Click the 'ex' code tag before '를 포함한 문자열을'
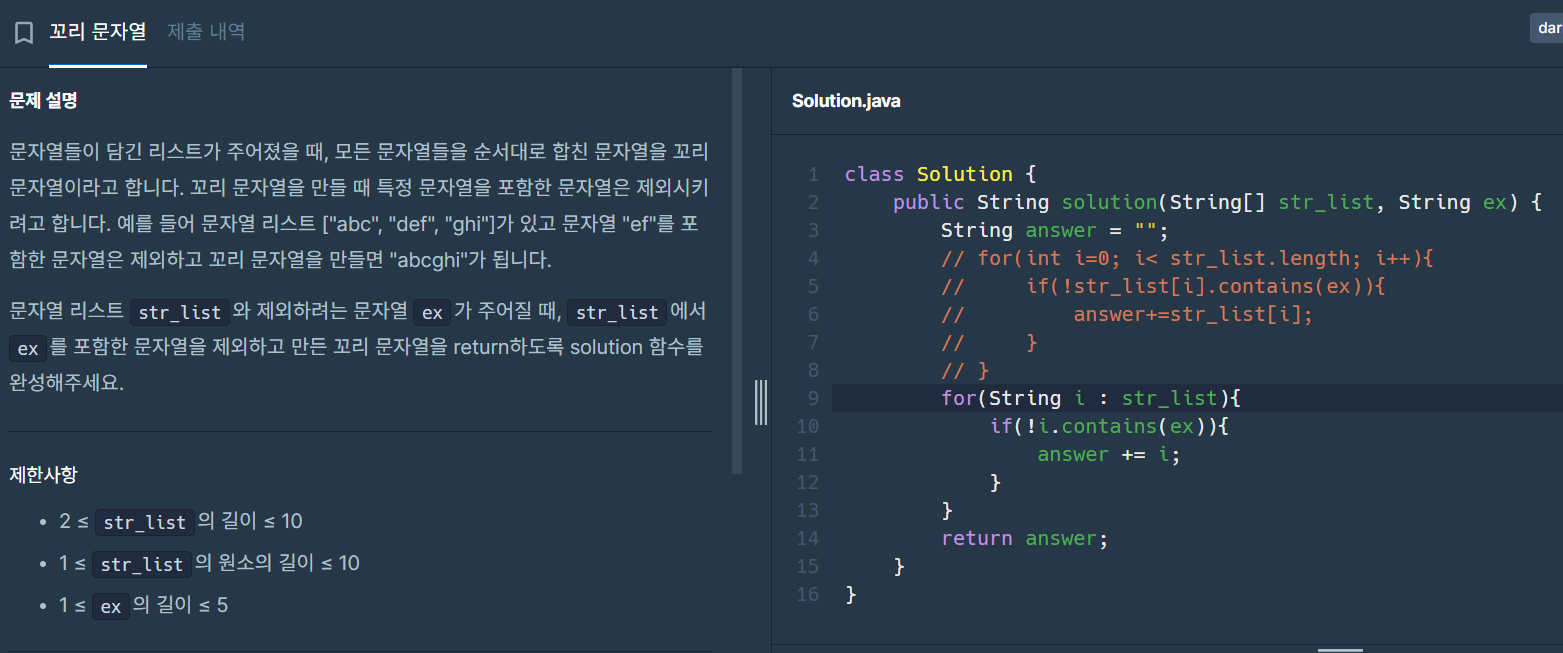Image resolution: width=1563 pixels, height=653 pixels. click(x=29, y=348)
